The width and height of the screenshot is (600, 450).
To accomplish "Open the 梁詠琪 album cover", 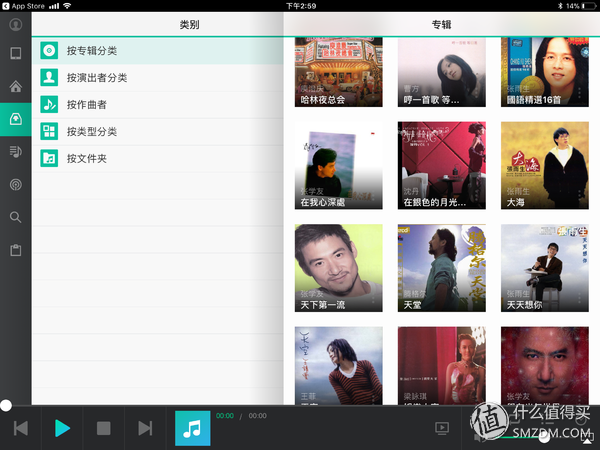I will pyautogui.click(x=442, y=365).
